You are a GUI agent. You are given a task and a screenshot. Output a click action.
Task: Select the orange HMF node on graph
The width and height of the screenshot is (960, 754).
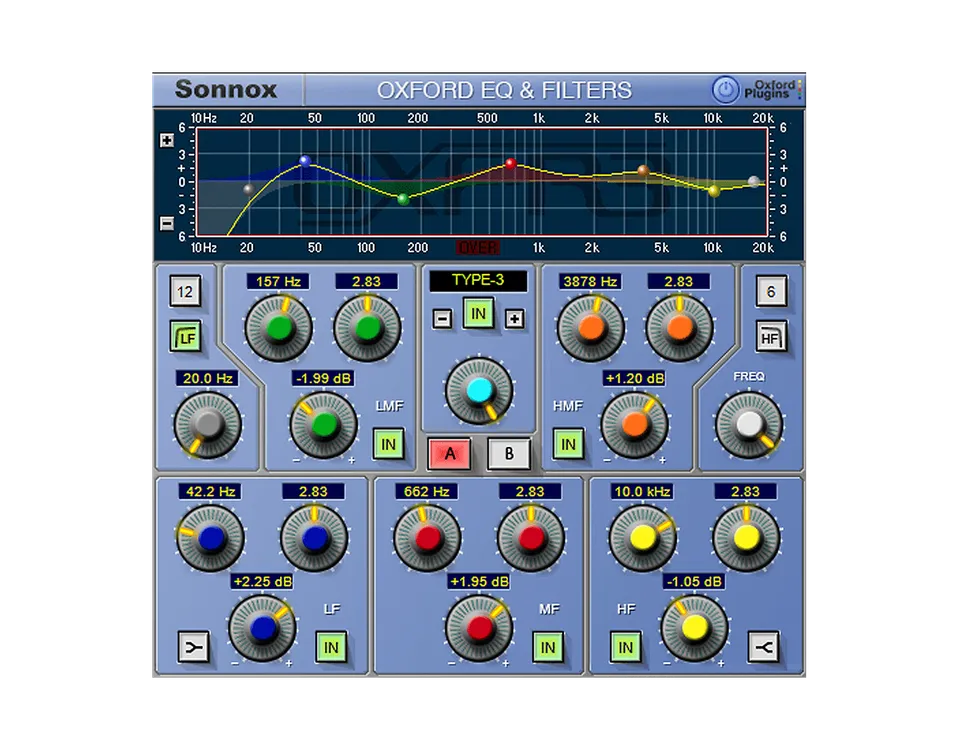pyautogui.click(x=643, y=171)
